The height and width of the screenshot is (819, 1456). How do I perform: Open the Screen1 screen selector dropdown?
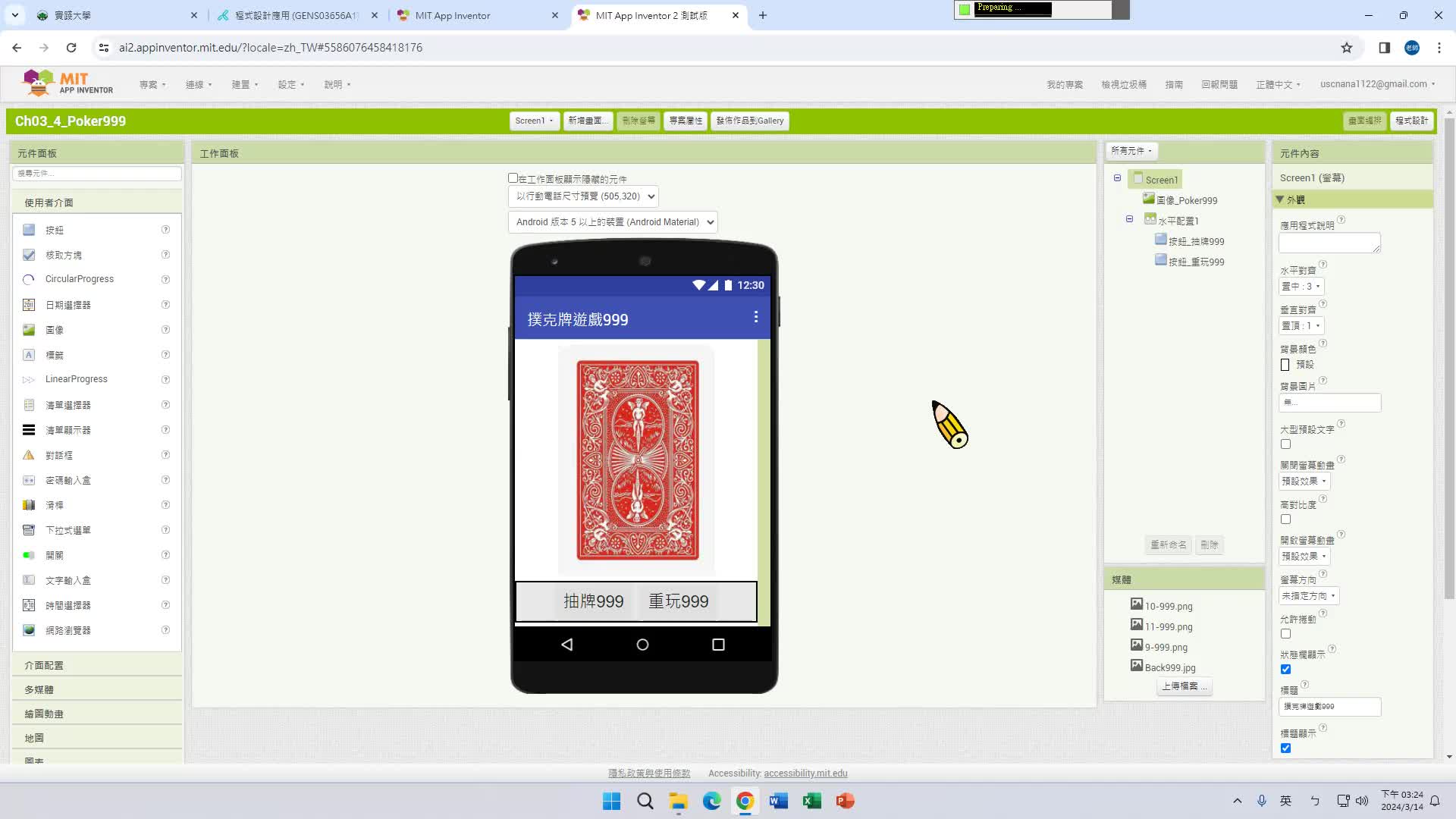[535, 121]
